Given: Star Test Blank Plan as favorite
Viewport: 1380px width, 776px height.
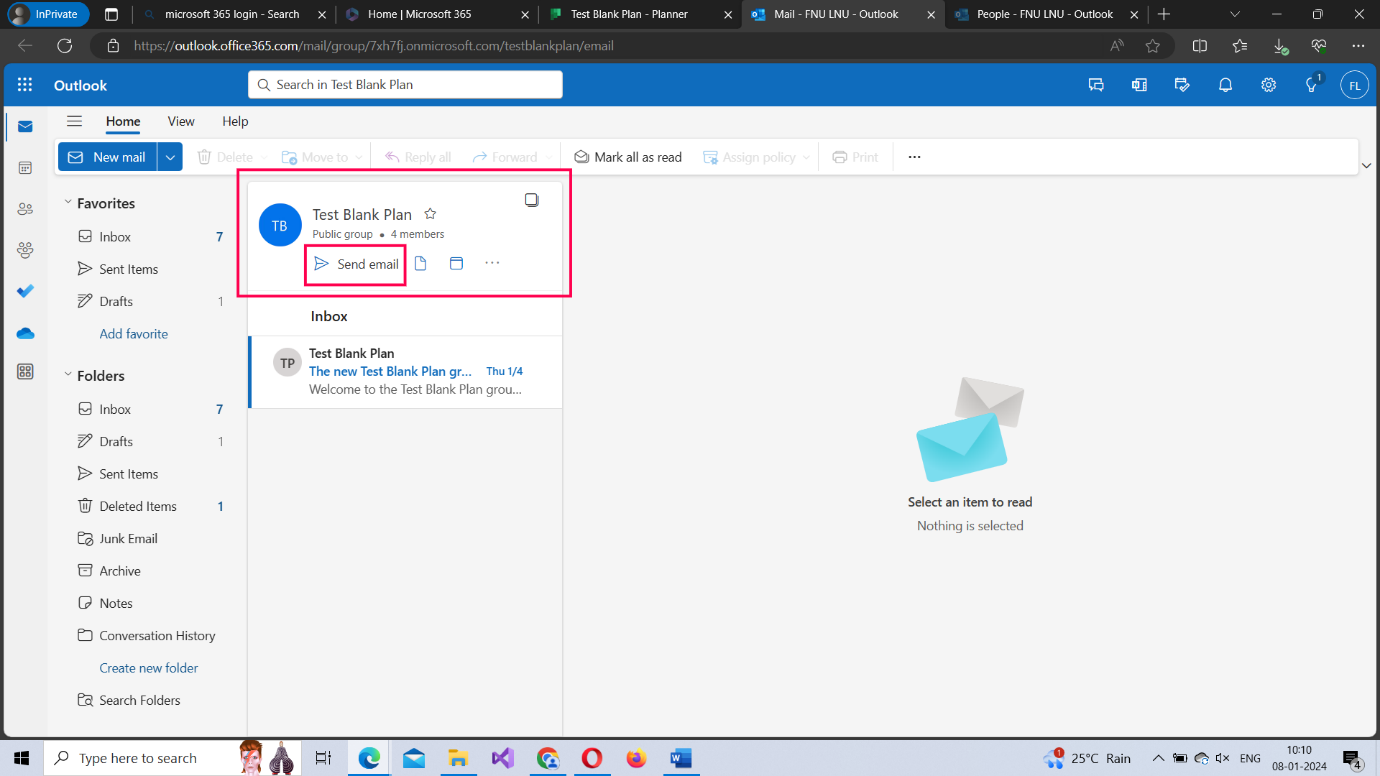Looking at the screenshot, I should pyautogui.click(x=430, y=214).
